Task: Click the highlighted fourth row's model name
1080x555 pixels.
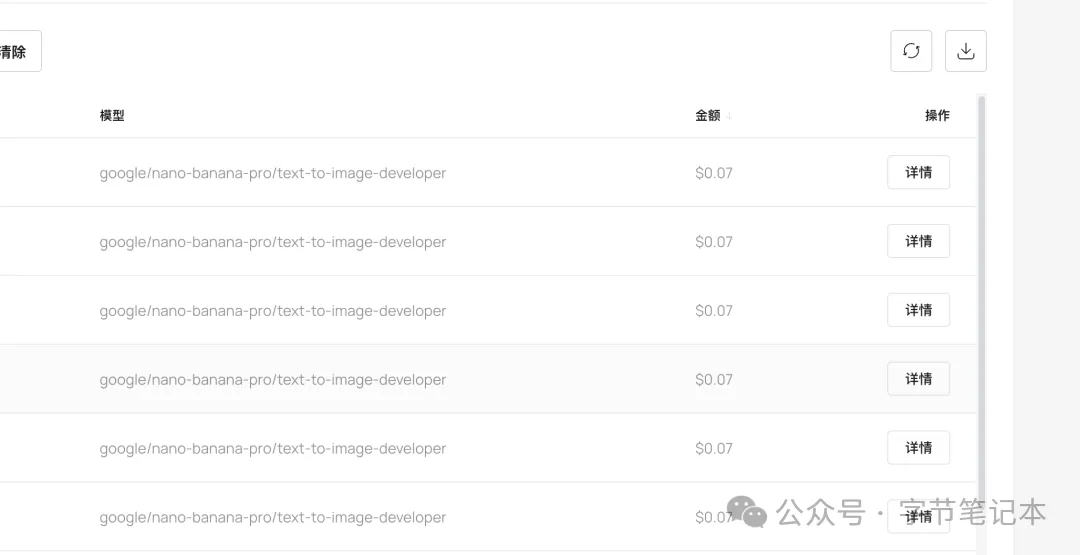Action: point(272,380)
